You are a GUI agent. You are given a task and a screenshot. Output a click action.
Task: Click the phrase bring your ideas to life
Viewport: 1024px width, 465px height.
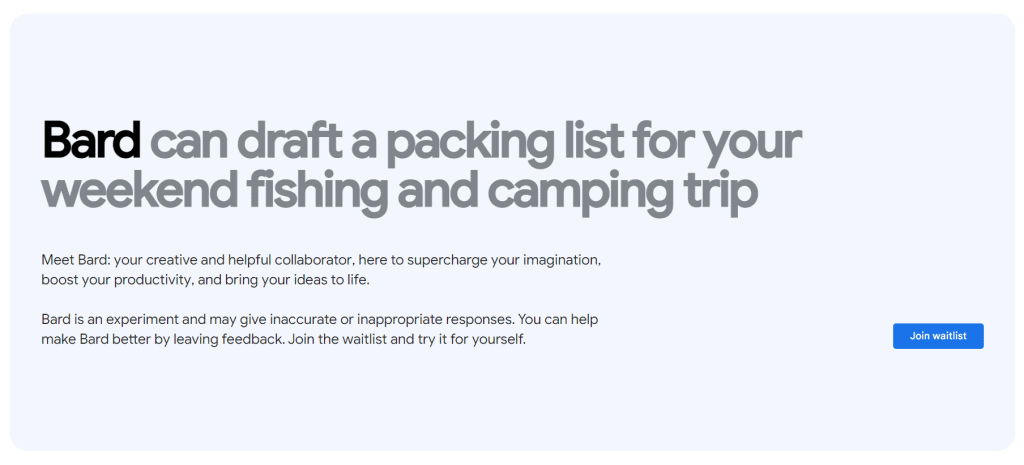tap(297, 279)
